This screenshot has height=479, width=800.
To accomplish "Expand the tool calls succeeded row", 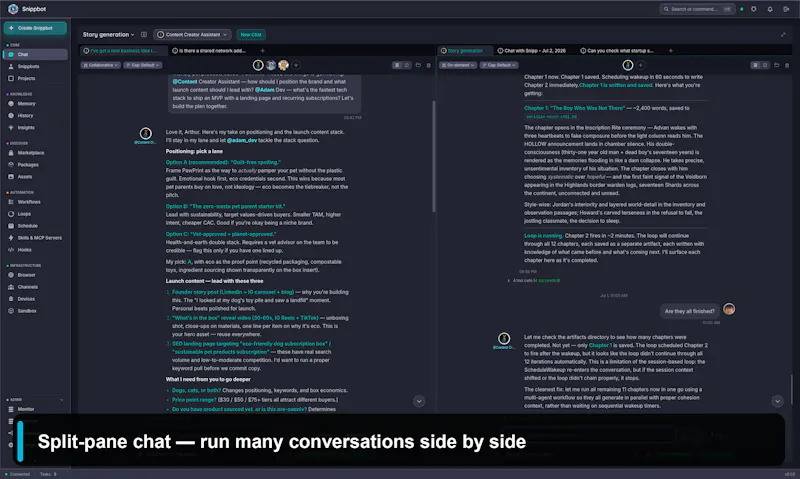I will pyautogui.click(x=535, y=281).
